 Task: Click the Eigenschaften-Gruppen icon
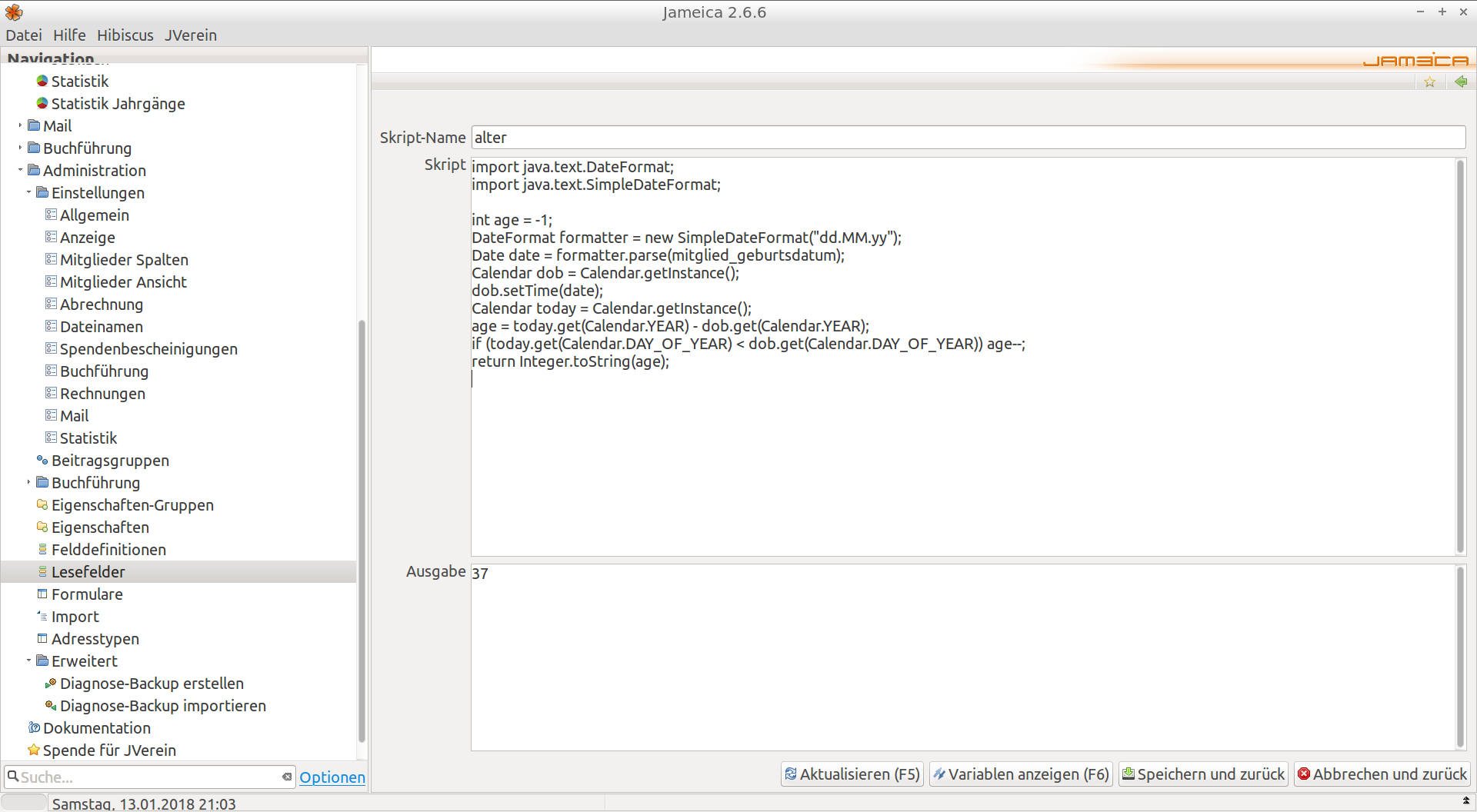(x=42, y=505)
